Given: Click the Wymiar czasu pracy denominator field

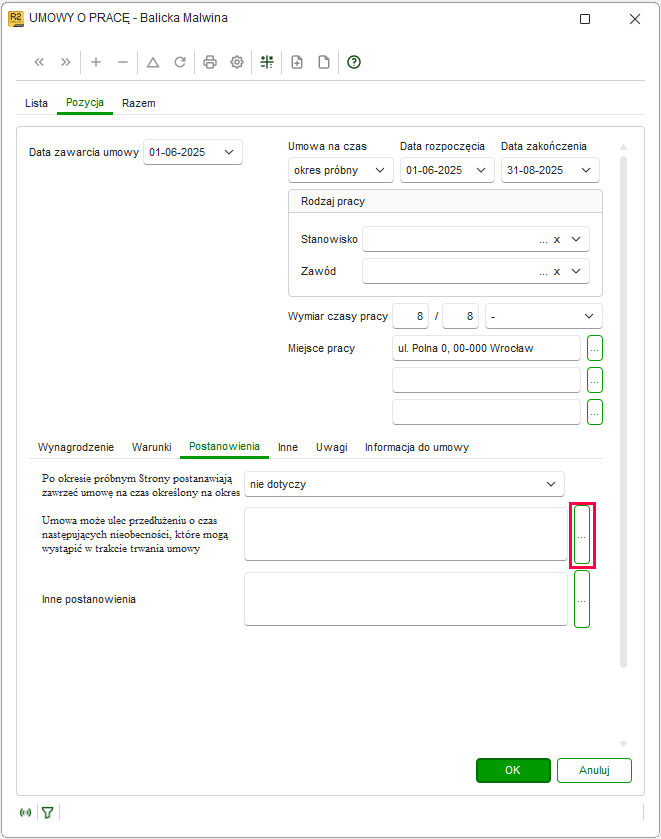Looking at the screenshot, I should click(461, 316).
